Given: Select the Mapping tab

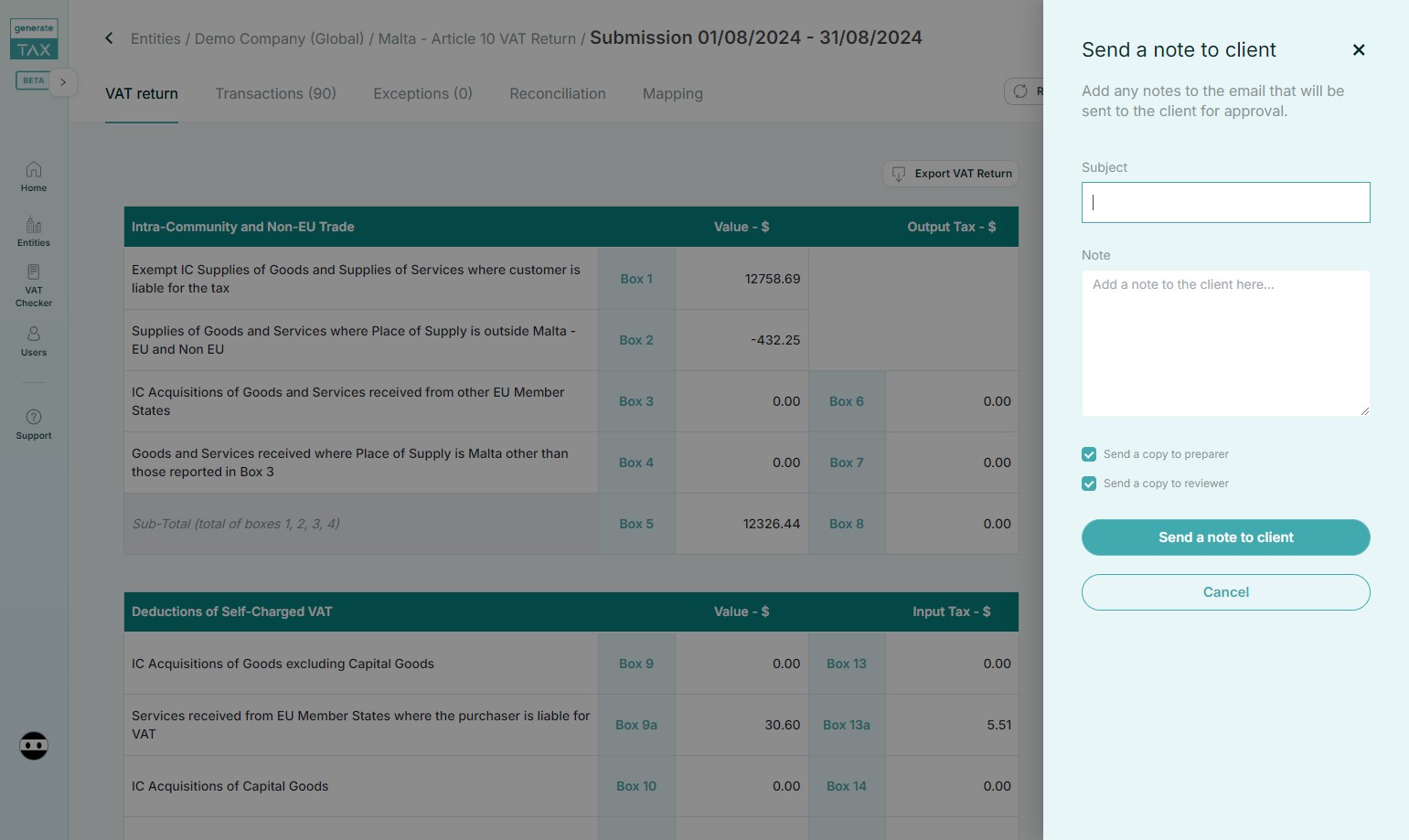Looking at the screenshot, I should coord(672,93).
